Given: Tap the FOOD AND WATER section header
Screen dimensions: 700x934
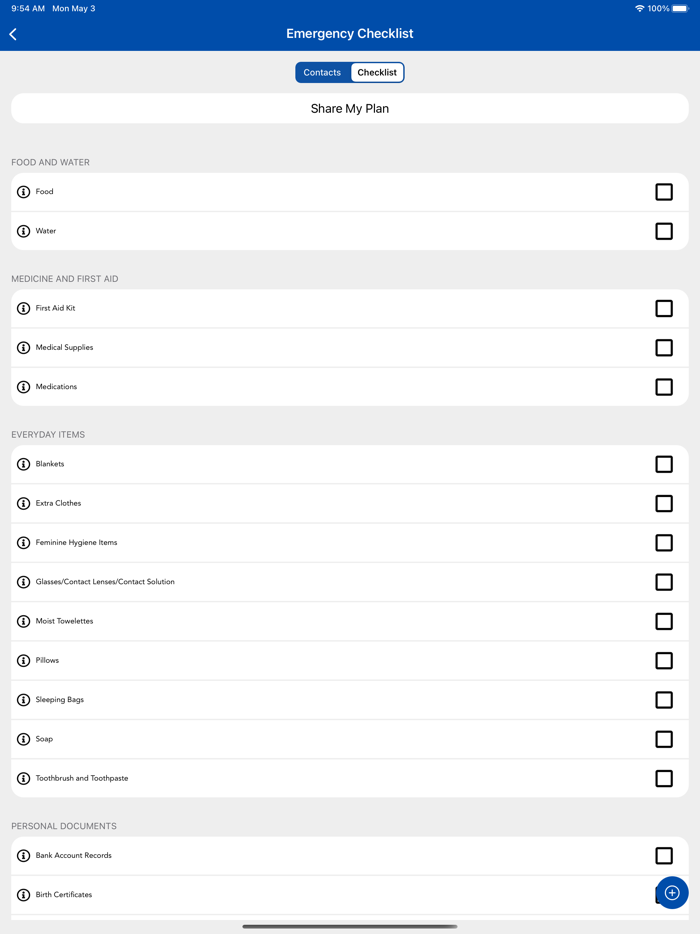Looking at the screenshot, I should click(x=51, y=162).
